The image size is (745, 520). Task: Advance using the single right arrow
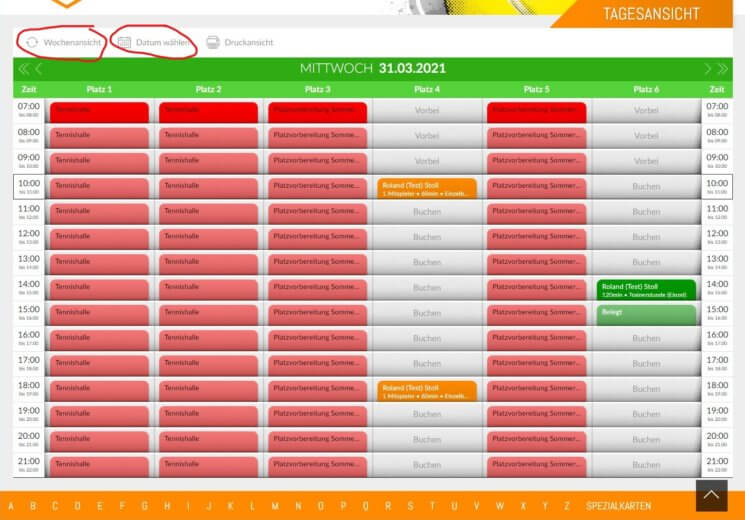[x=708, y=69]
